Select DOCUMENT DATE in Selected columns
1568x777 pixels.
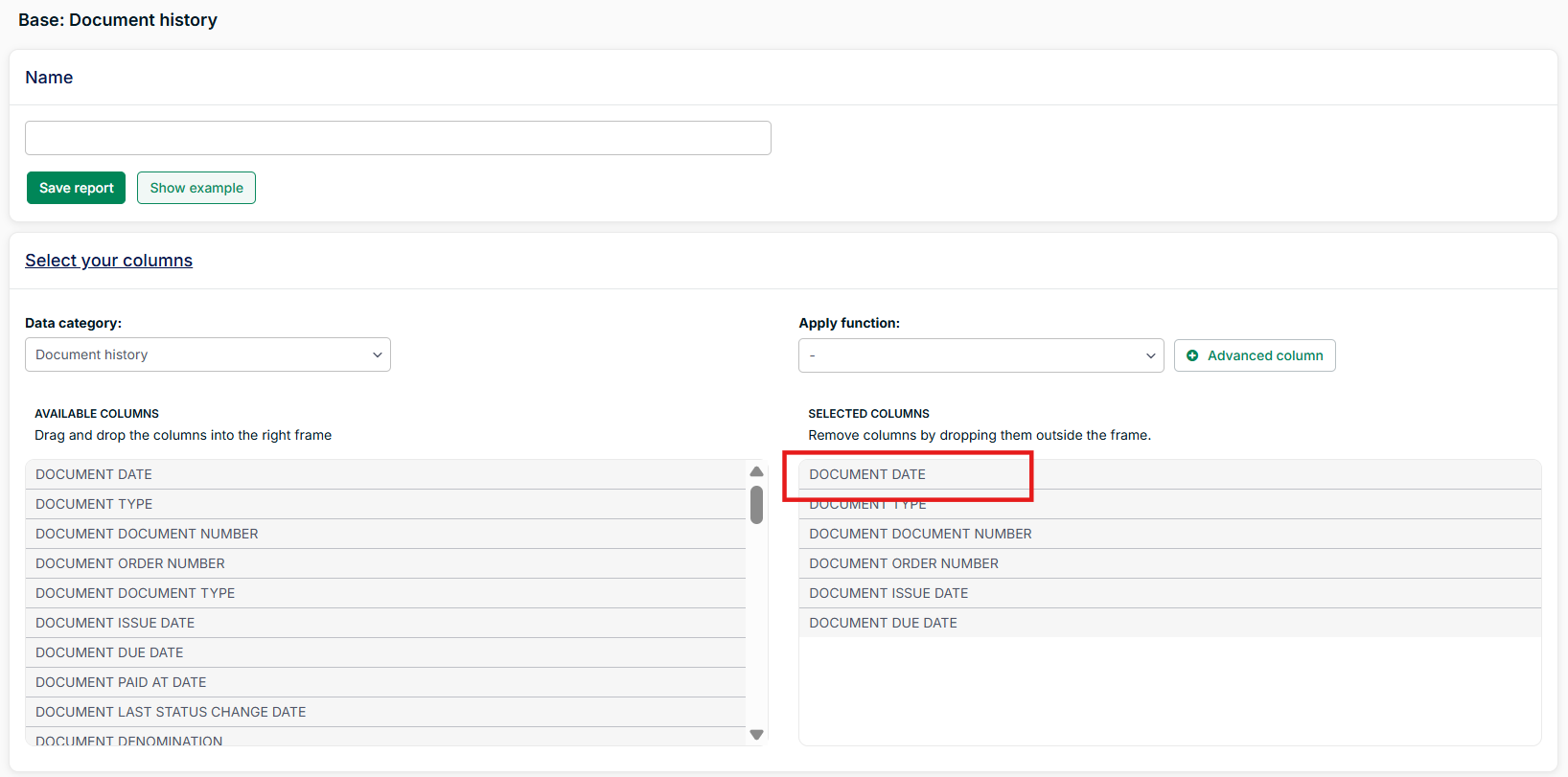(x=867, y=474)
